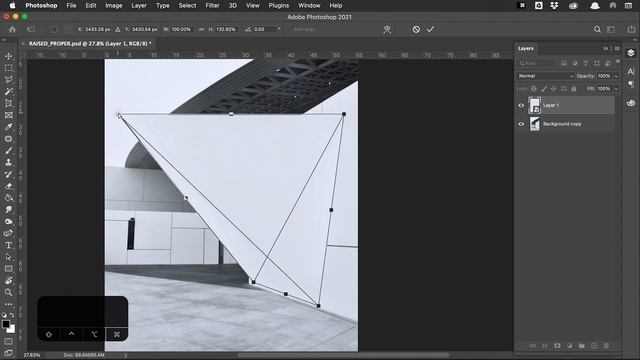Open the Character panel icon in dock
This screenshot has height=360, width=640.
(x=631, y=71)
